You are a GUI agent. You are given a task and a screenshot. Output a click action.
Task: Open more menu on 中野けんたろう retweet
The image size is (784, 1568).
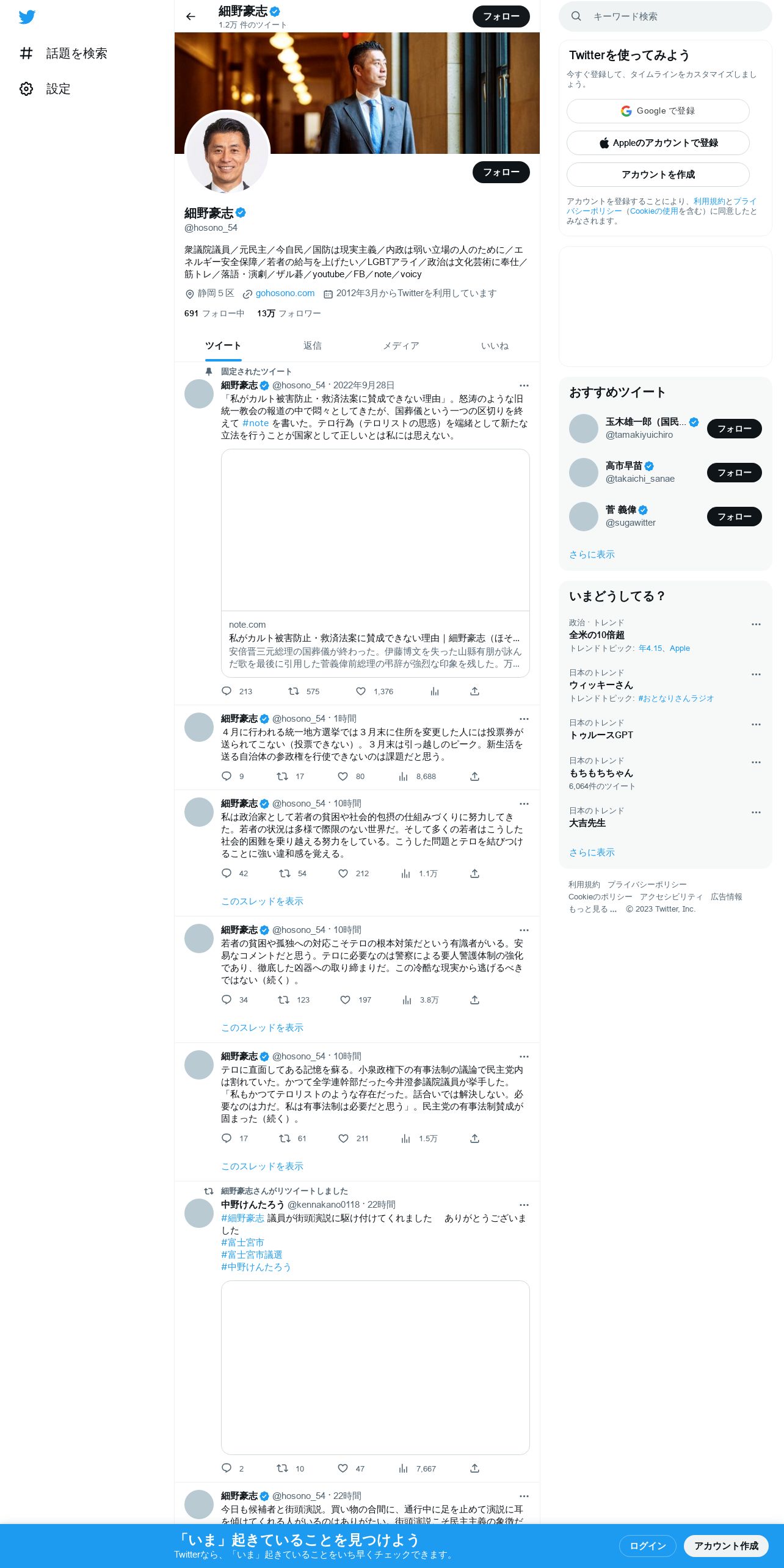coord(524,1205)
